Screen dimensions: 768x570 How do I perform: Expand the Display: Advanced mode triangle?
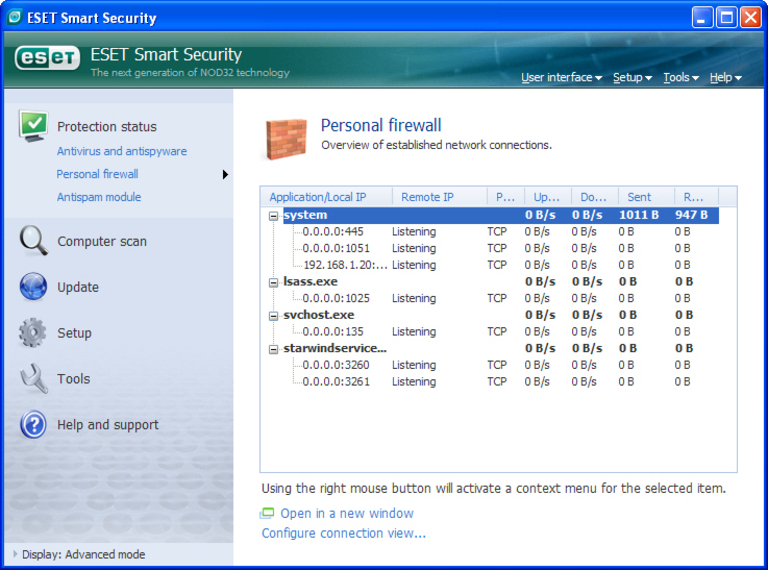(15, 554)
